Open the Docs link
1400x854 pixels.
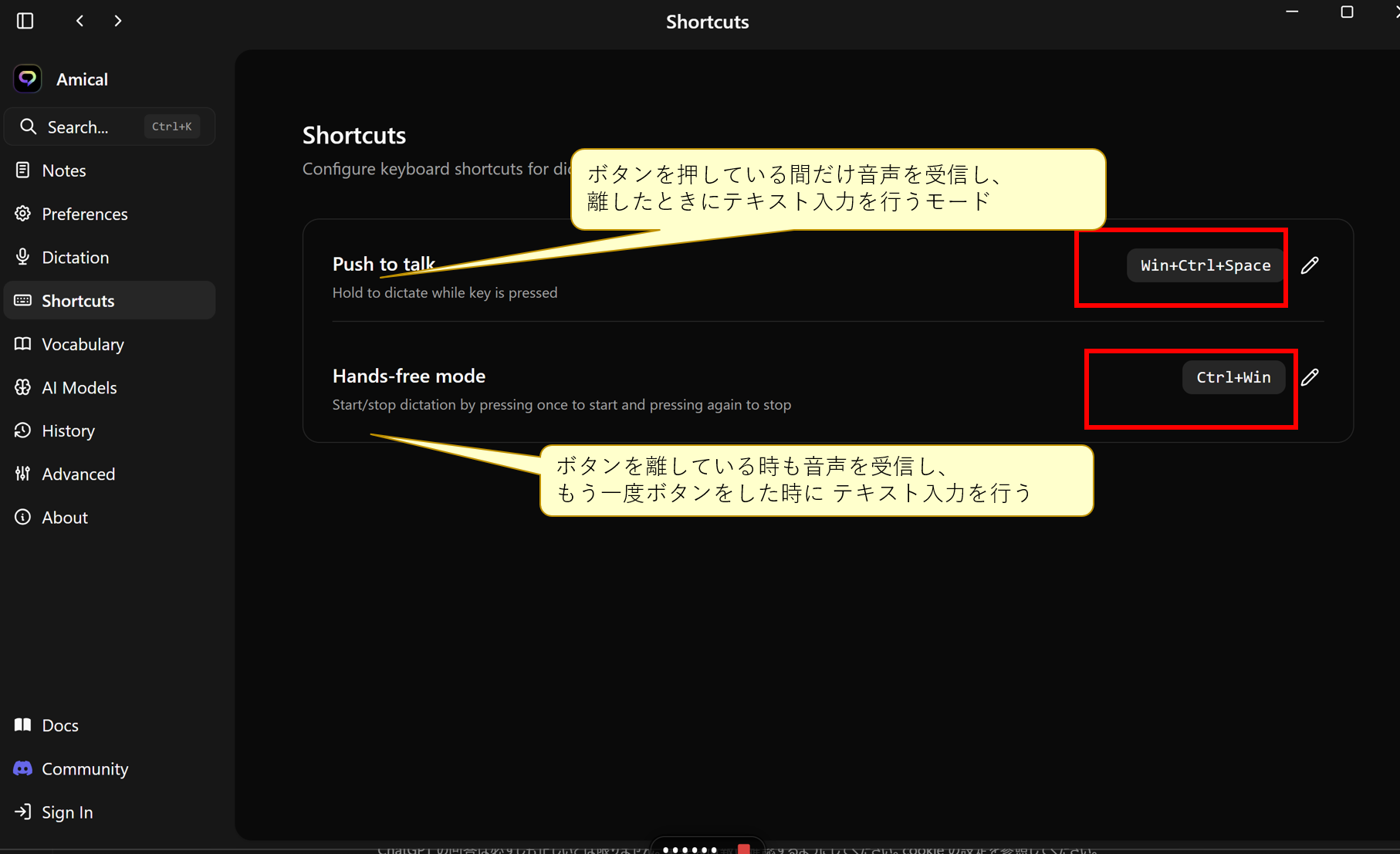59,725
